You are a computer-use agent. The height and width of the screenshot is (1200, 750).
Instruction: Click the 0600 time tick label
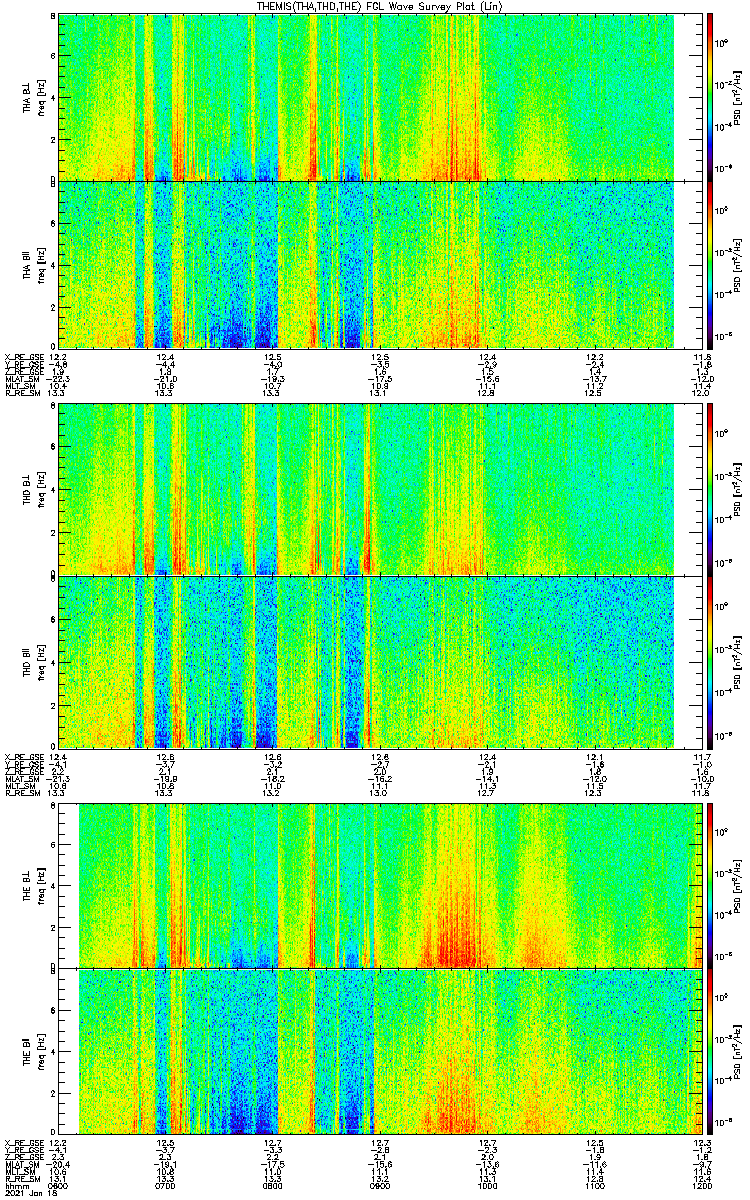tap(59, 1185)
